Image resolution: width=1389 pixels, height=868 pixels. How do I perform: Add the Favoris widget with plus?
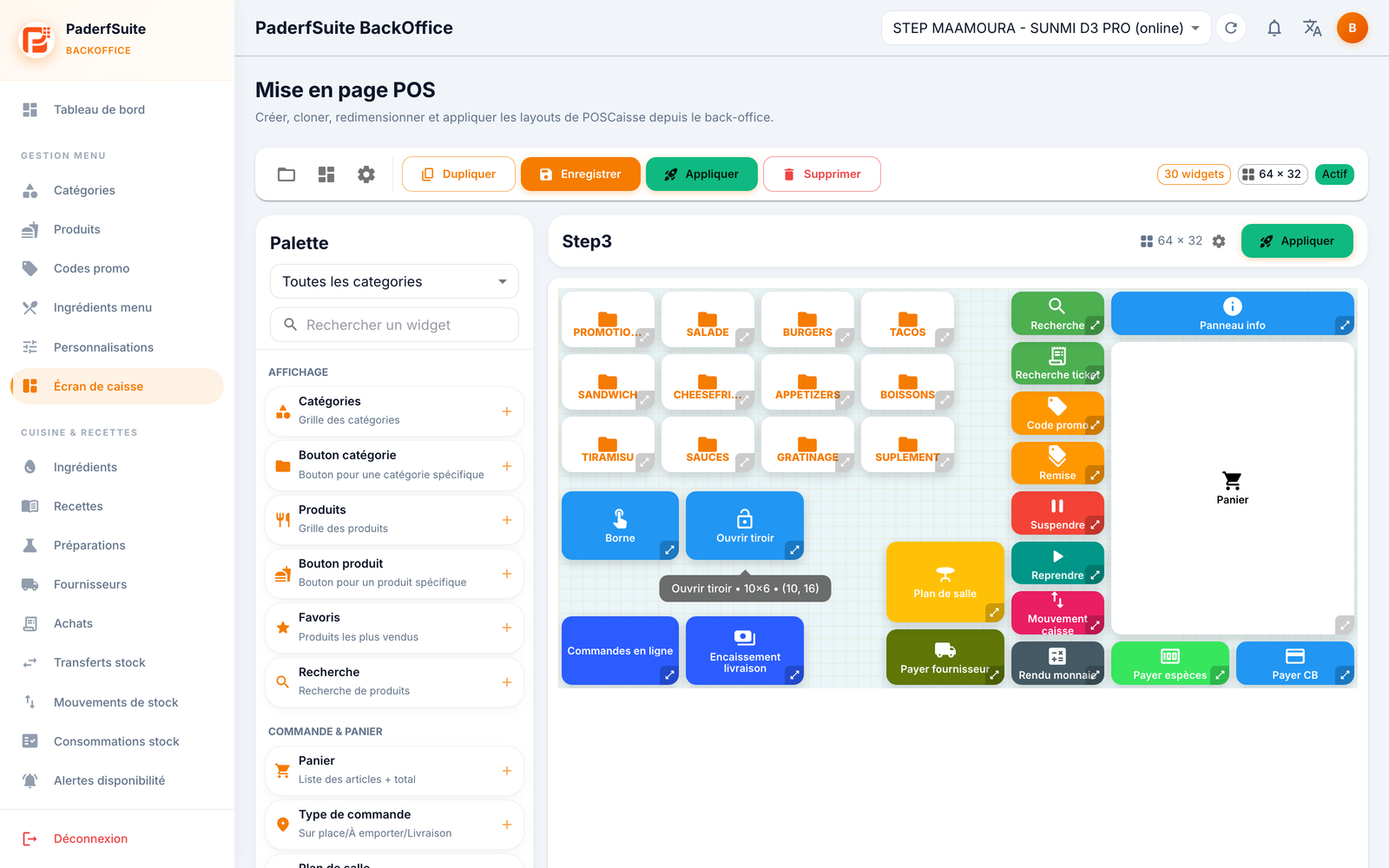coord(507,628)
